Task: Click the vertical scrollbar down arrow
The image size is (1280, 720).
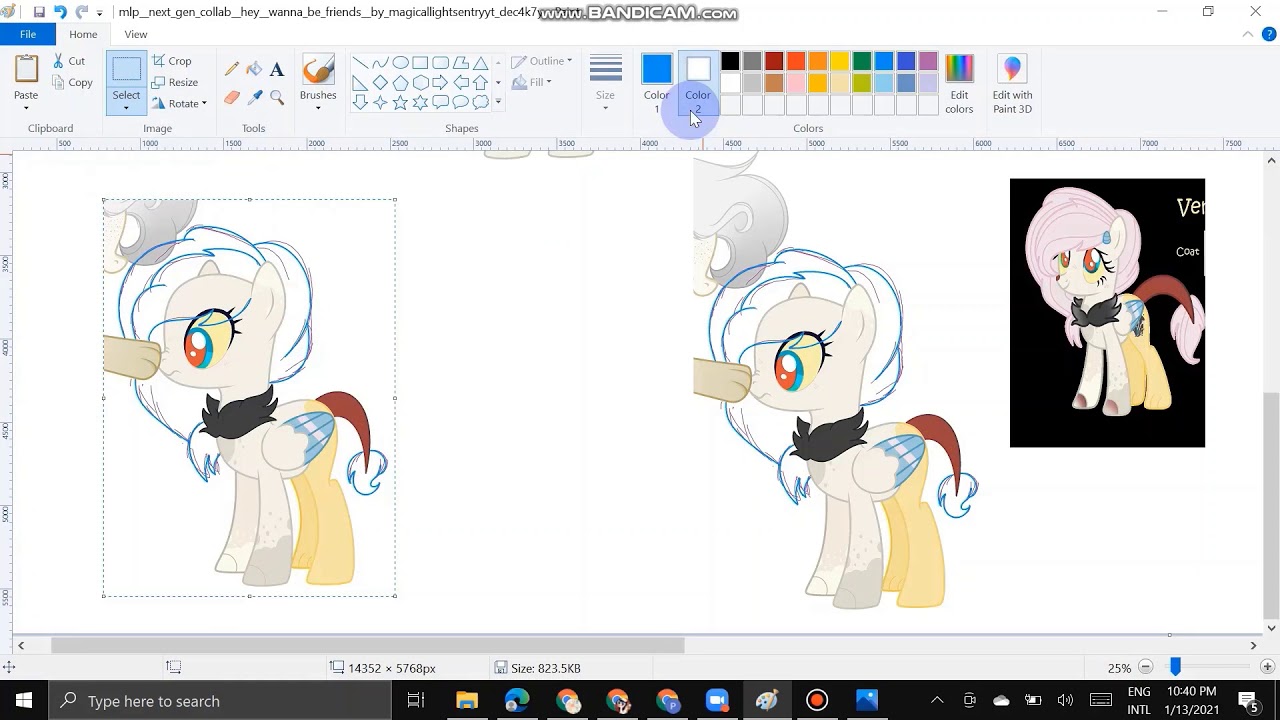Action: click(1272, 628)
